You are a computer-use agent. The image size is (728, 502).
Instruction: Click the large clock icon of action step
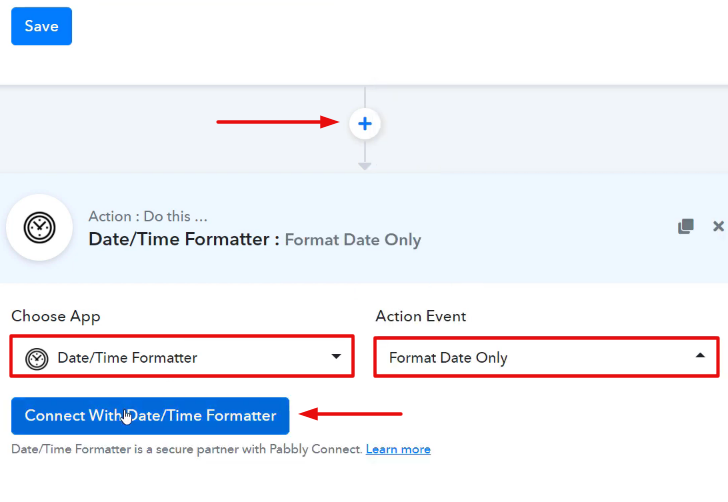[x=39, y=228]
